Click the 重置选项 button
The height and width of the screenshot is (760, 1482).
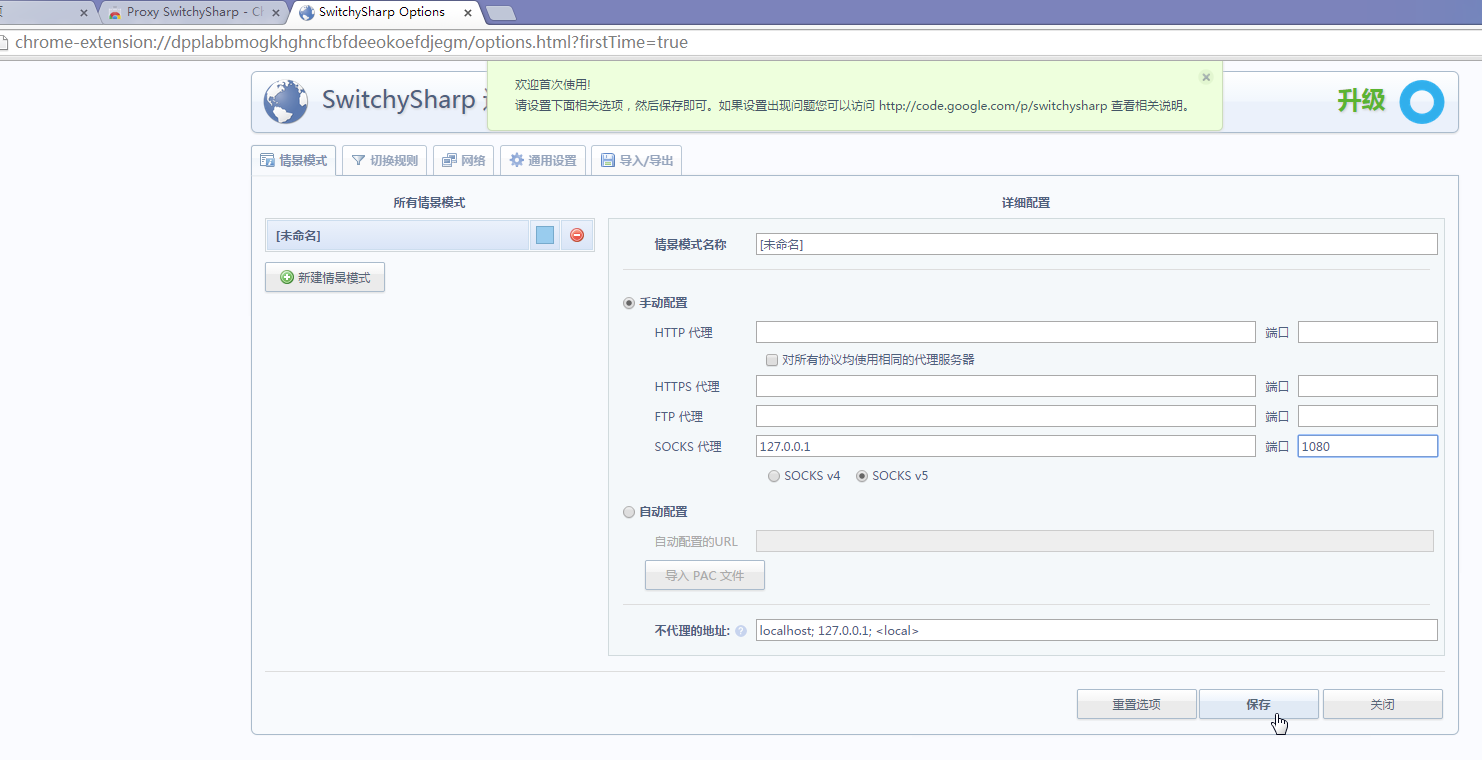pyautogui.click(x=1137, y=704)
